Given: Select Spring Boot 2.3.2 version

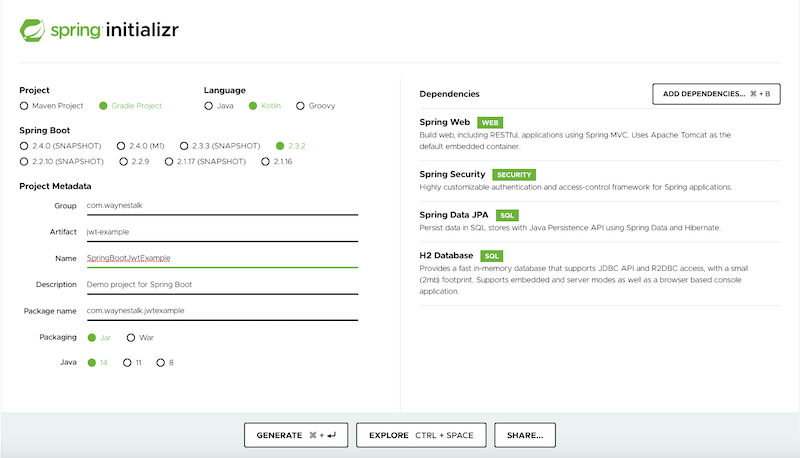Looking at the screenshot, I should click(280, 146).
